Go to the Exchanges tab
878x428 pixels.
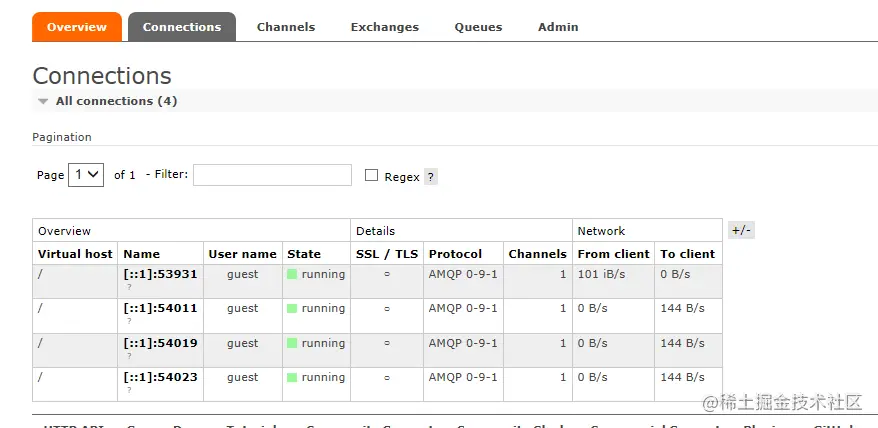[385, 27]
